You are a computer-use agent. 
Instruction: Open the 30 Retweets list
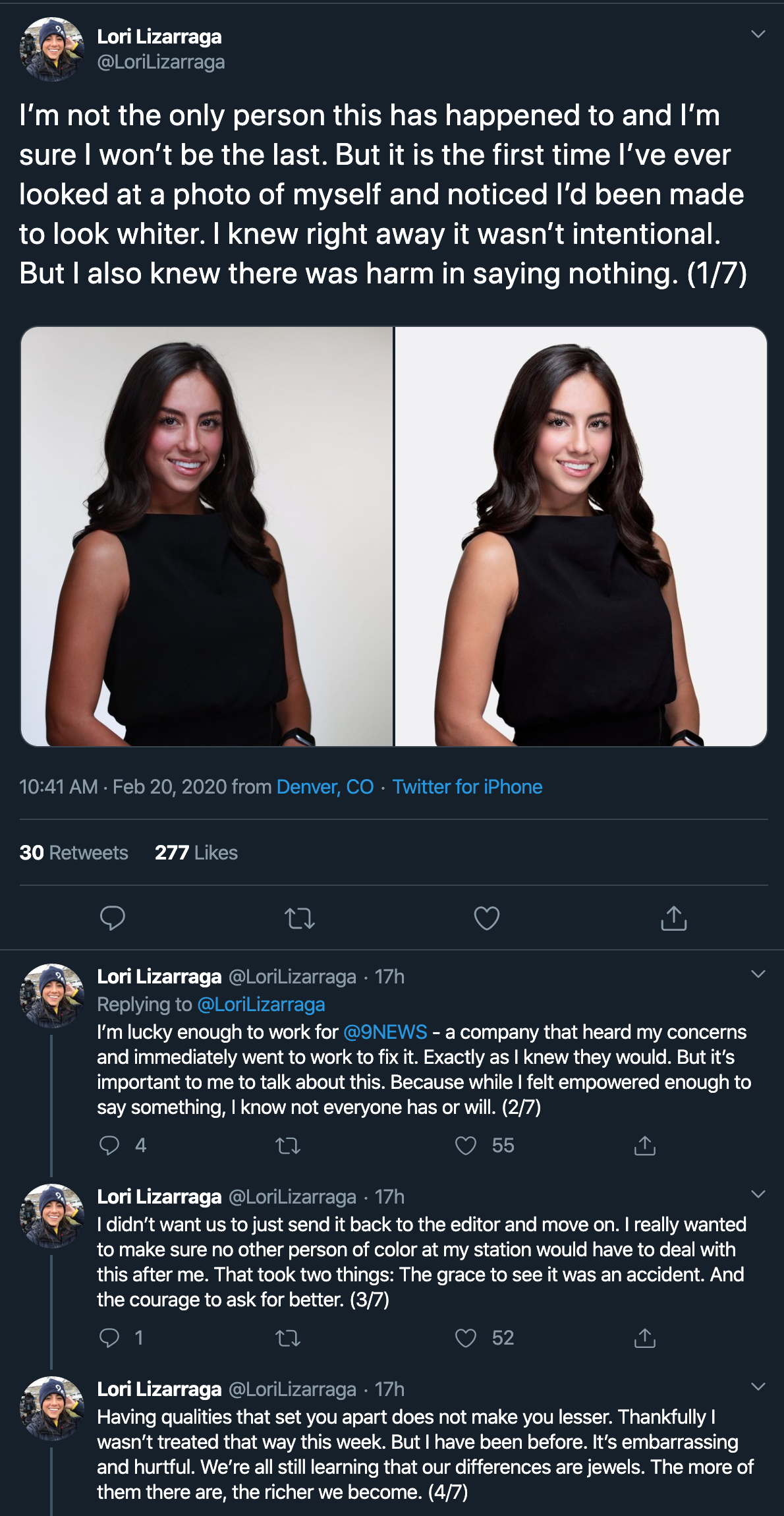click(74, 852)
